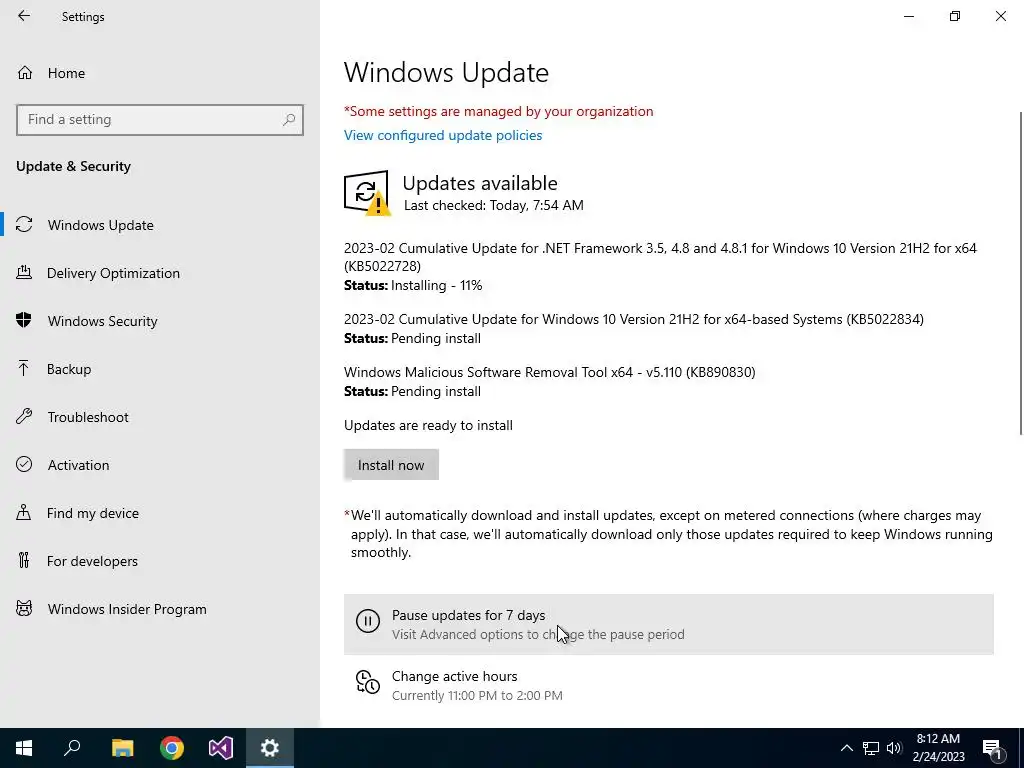
Task: Click the Windows Update page scrollbar
Action: click(1021, 273)
